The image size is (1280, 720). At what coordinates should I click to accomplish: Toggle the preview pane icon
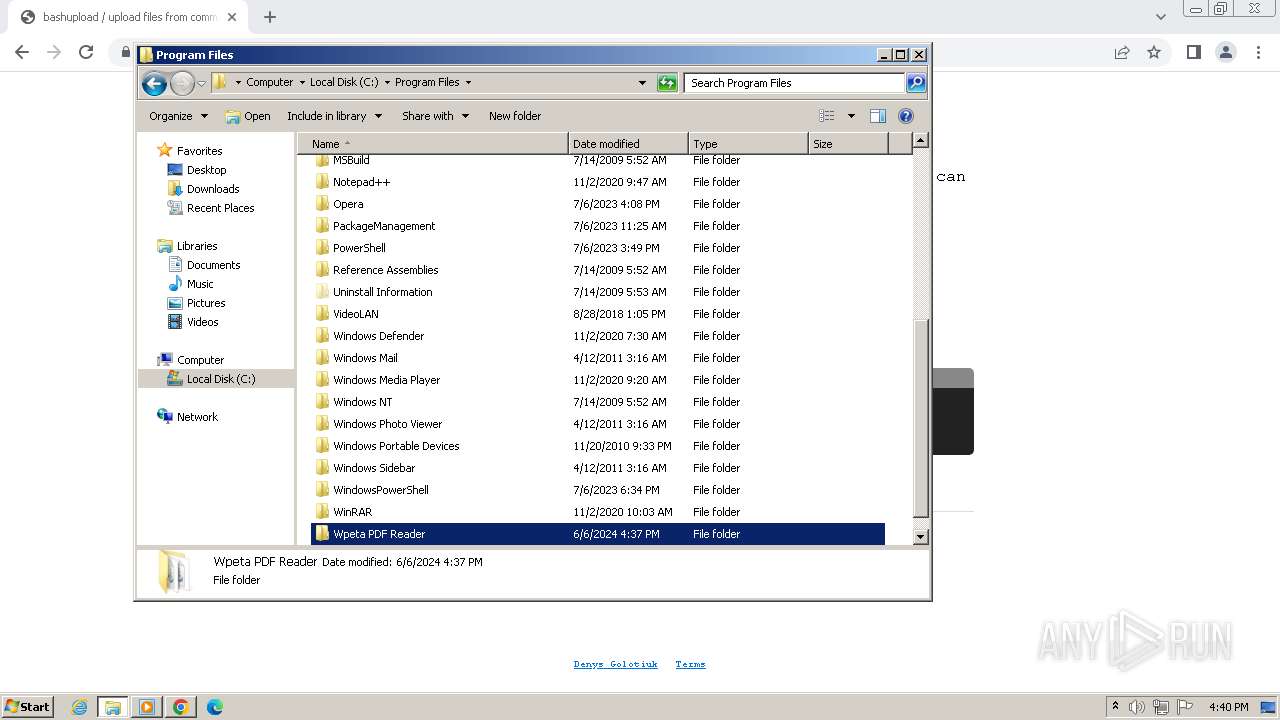coord(878,116)
